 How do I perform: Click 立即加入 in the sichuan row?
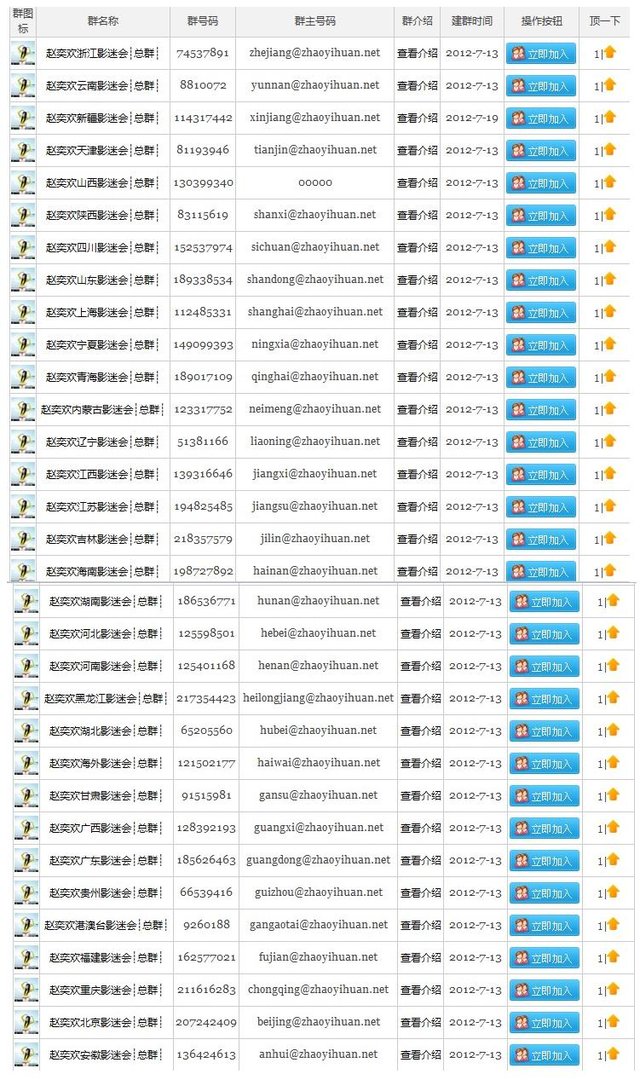[541, 248]
